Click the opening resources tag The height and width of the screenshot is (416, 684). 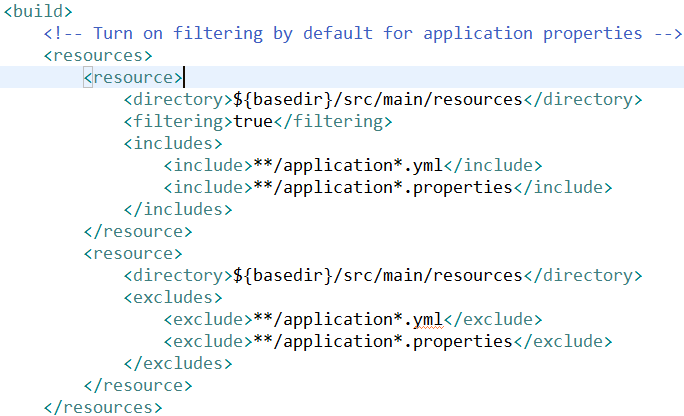[x=99, y=55]
